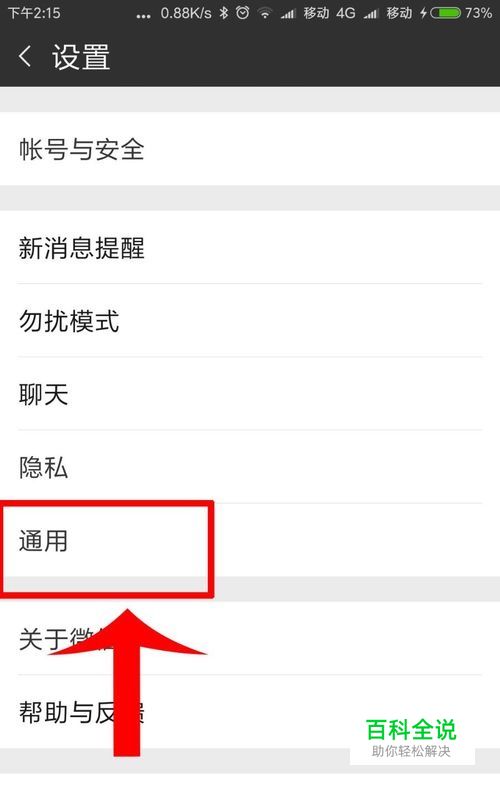Click the battery indicator icon
500x790 pixels.
(x=446, y=13)
